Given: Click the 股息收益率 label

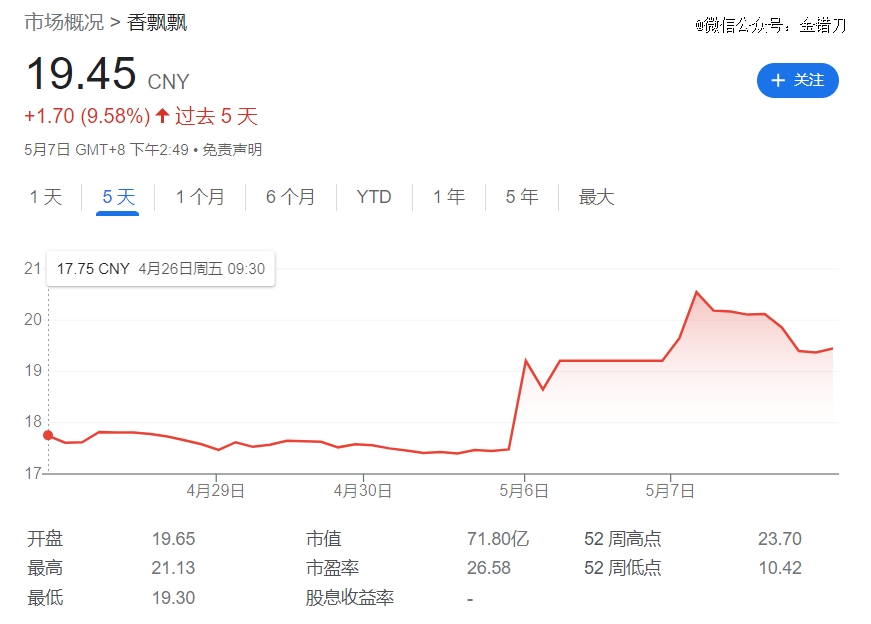Looking at the screenshot, I should pyautogui.click(x=349, y=598).
